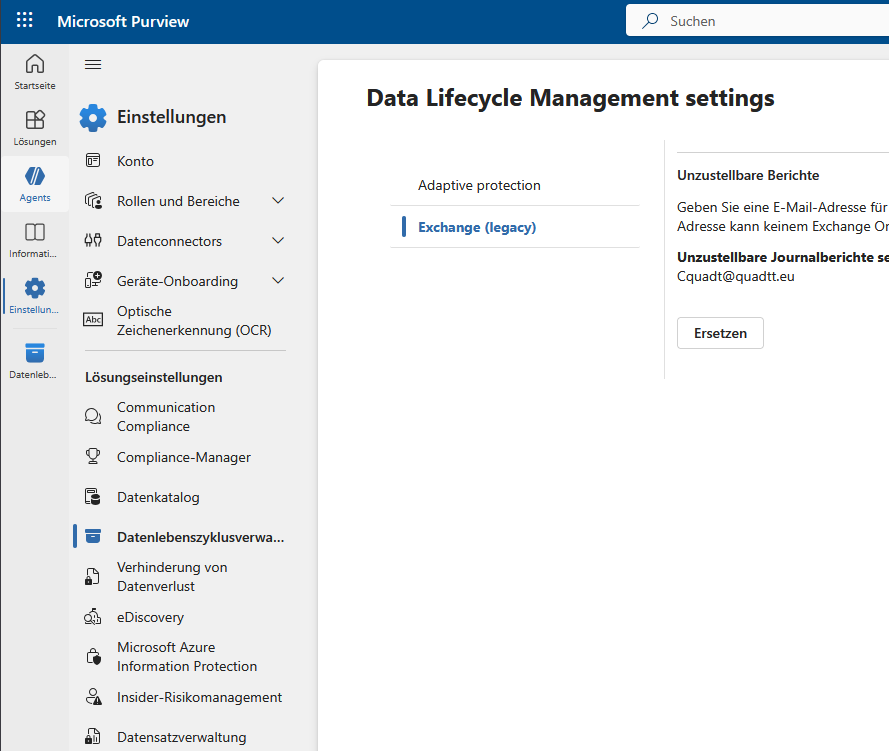Click the Konto icon
Viewport: 889px width, 751px height.
(93, 161)
